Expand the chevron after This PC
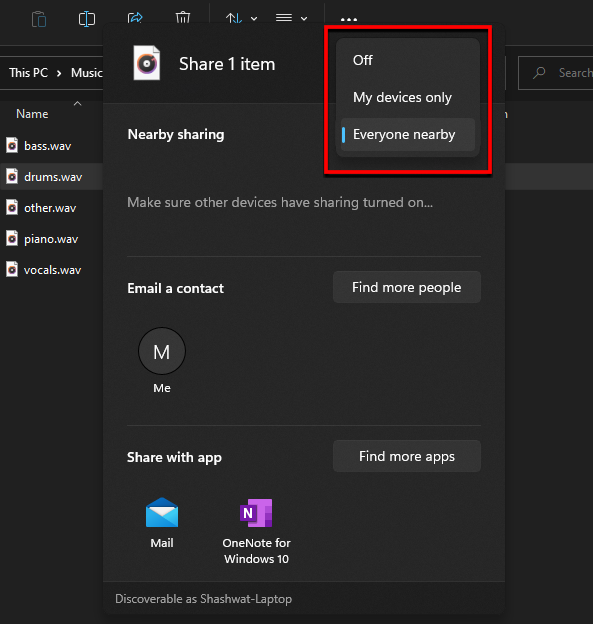593x624 pixels. tap(59, 73)
